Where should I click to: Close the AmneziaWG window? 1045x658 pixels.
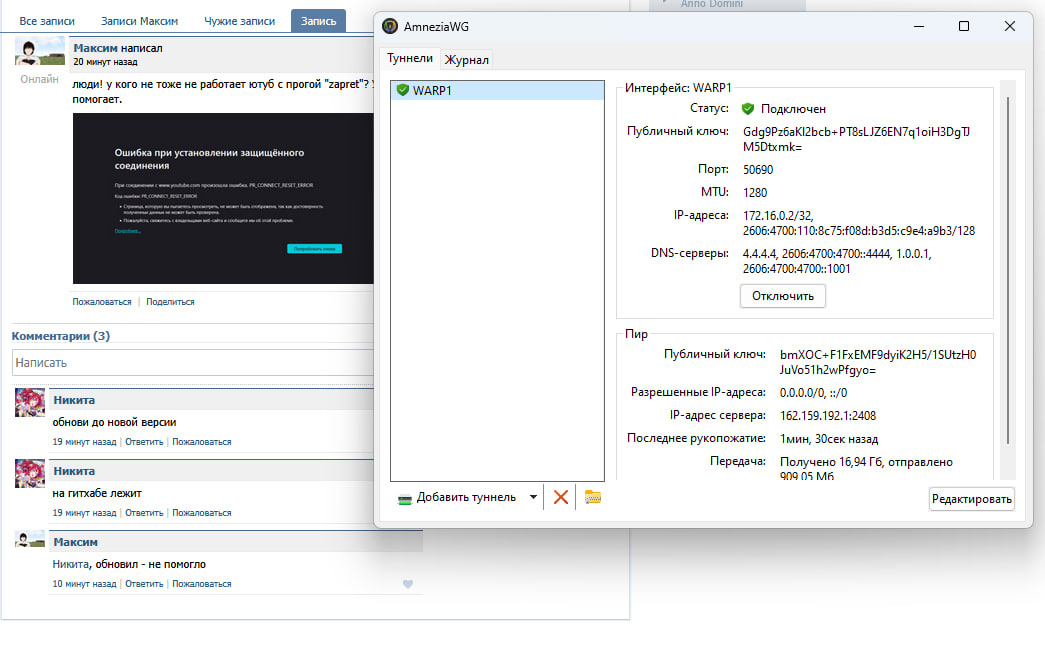tap(1010, 26)
